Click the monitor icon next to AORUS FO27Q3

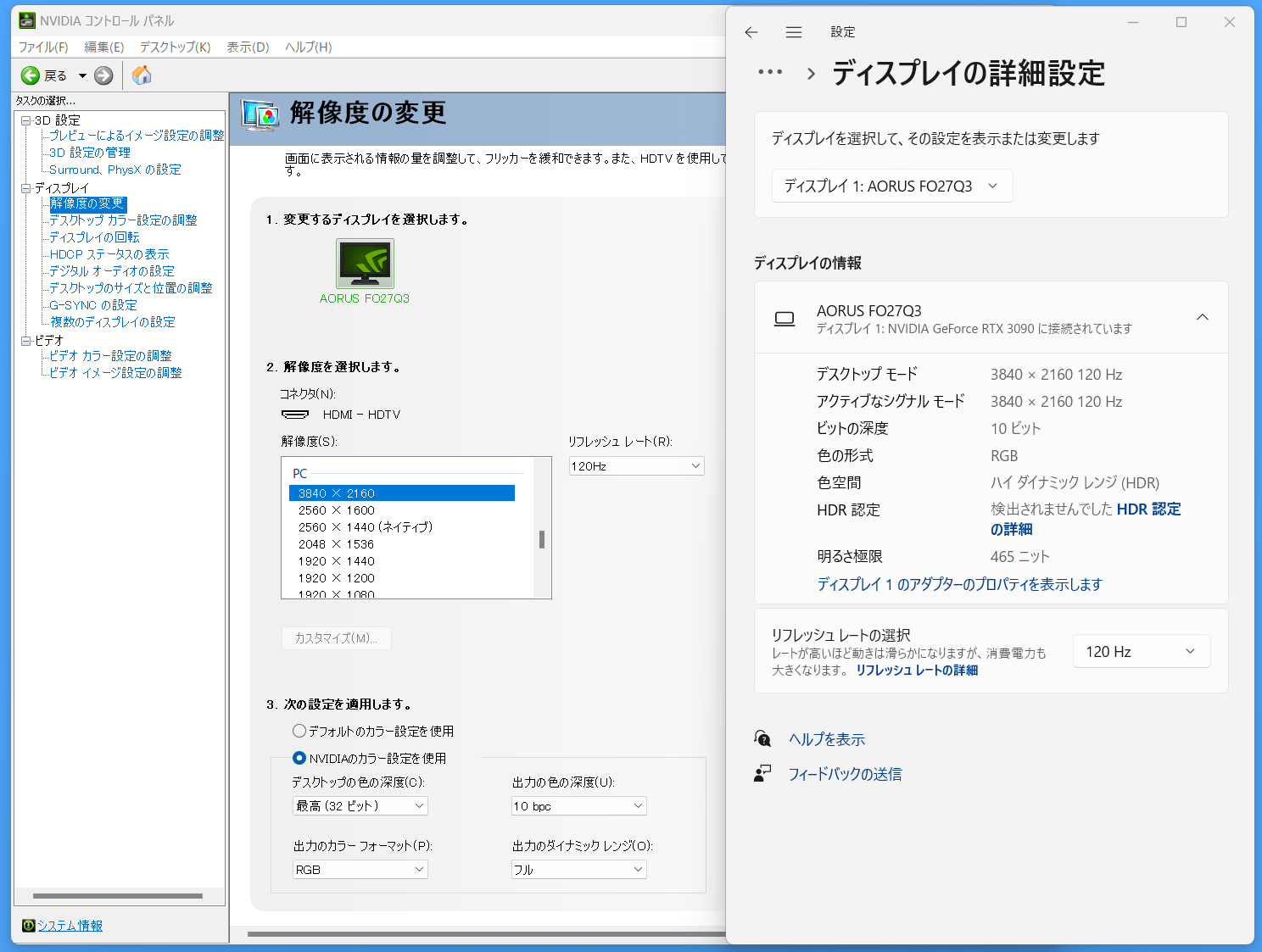pos(785,319)
